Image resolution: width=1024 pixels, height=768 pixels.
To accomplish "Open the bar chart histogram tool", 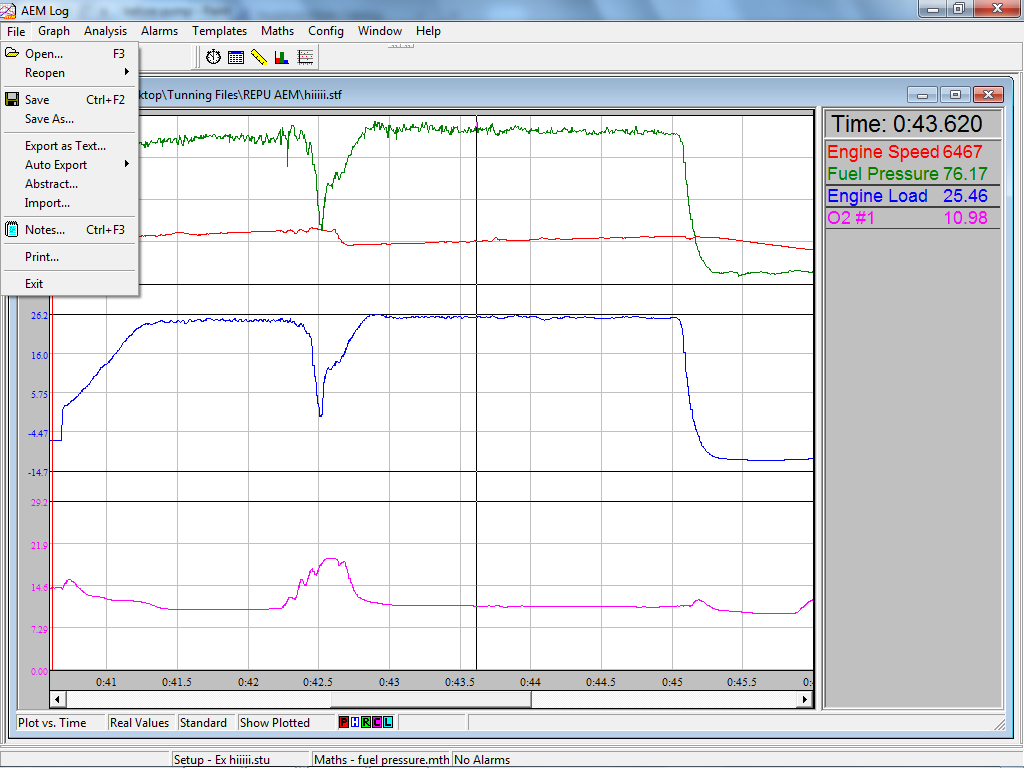I will (x=281, y=57).
